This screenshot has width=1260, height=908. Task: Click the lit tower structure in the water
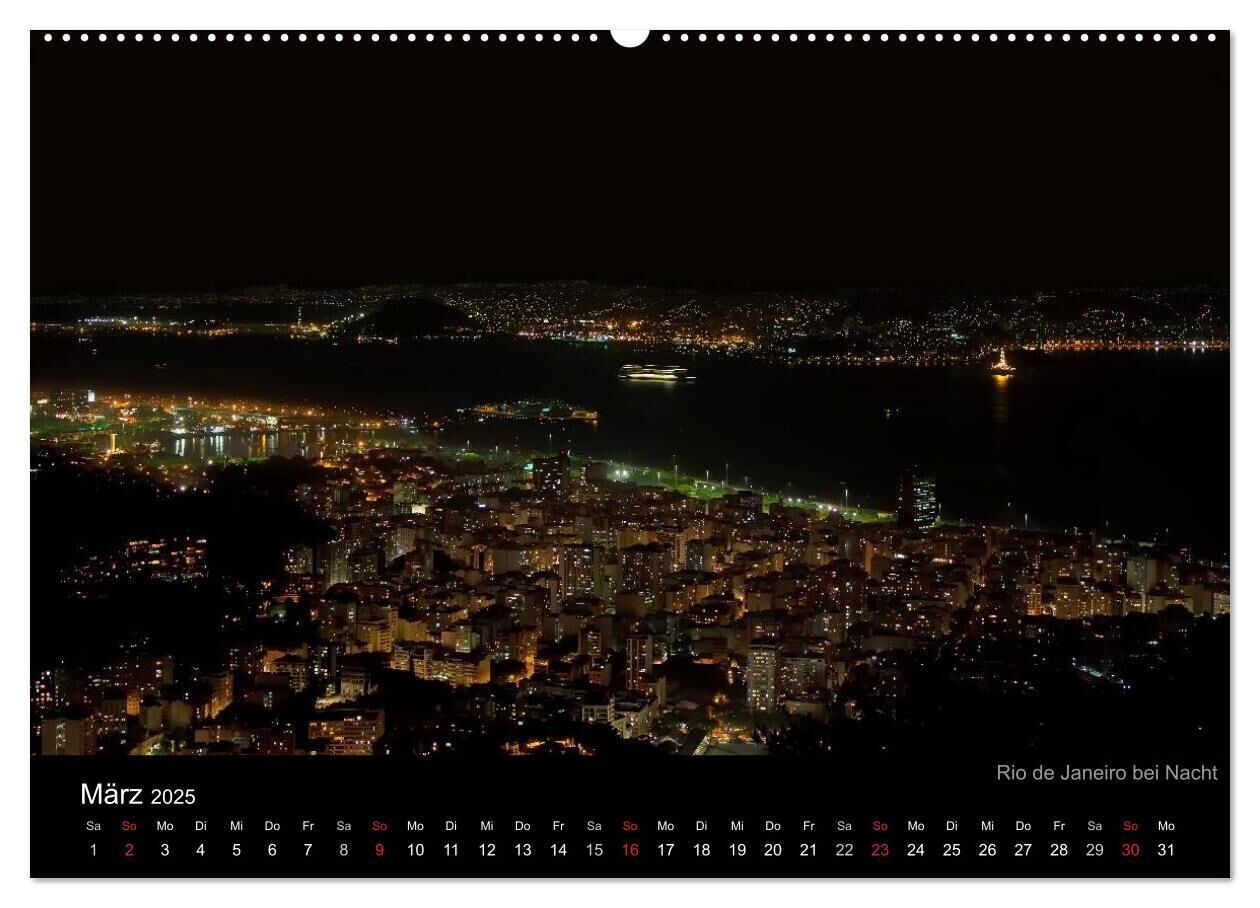click(x=1002, y=362)
